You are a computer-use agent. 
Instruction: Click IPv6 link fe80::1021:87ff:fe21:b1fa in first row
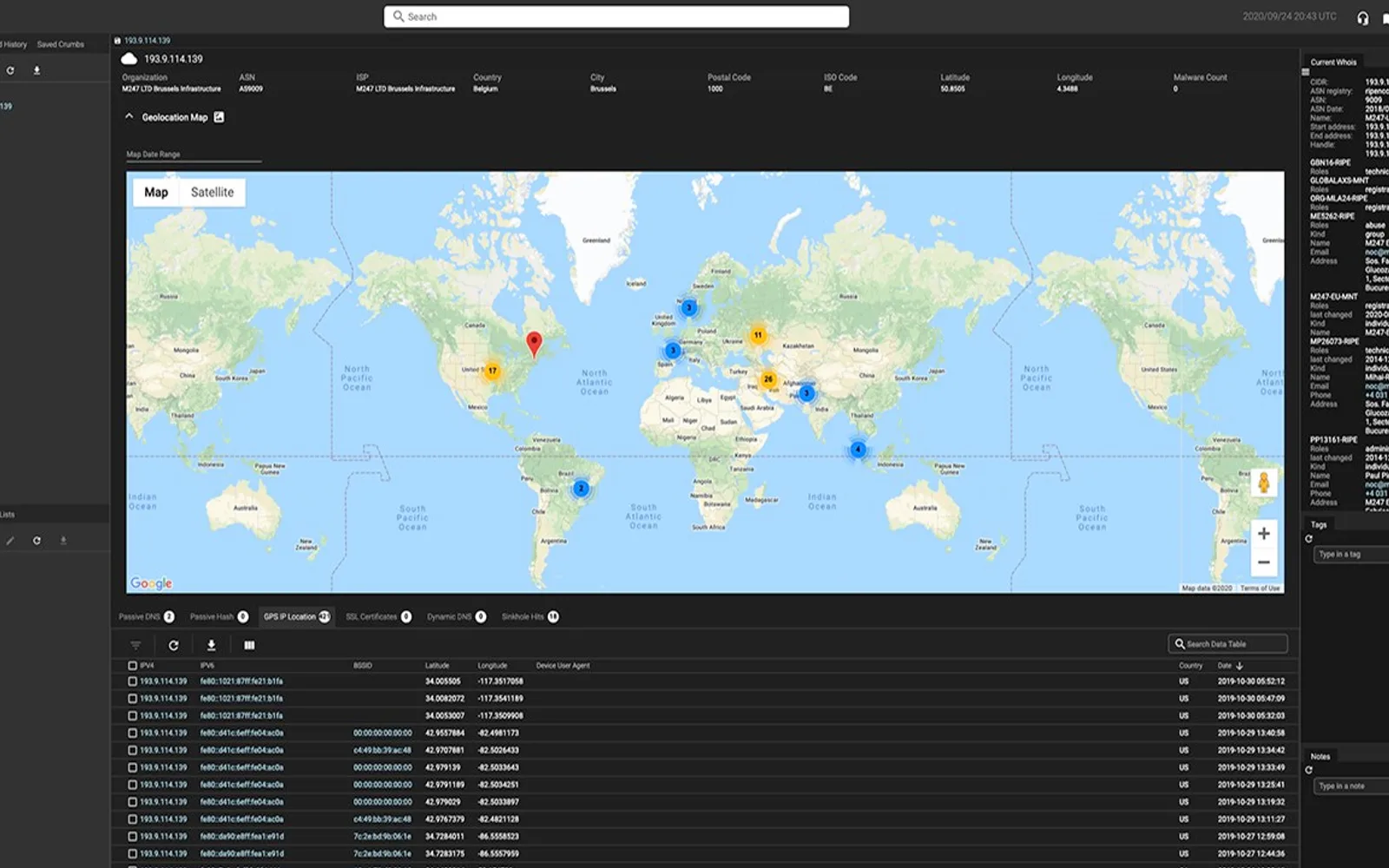(x=241, y=681)
